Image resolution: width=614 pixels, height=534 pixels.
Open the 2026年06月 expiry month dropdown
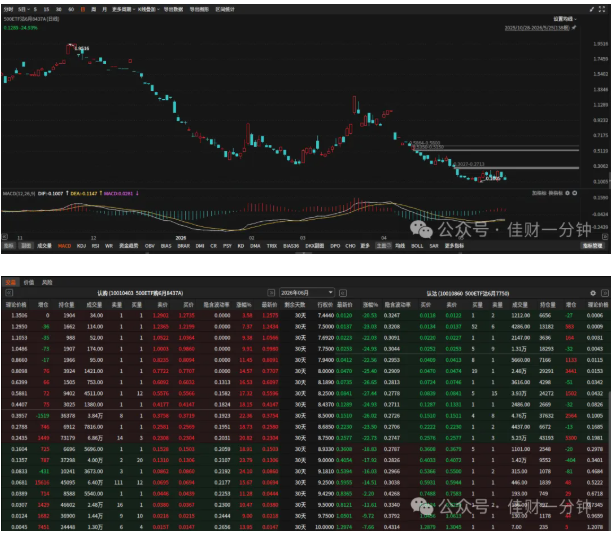click(307, 293)
